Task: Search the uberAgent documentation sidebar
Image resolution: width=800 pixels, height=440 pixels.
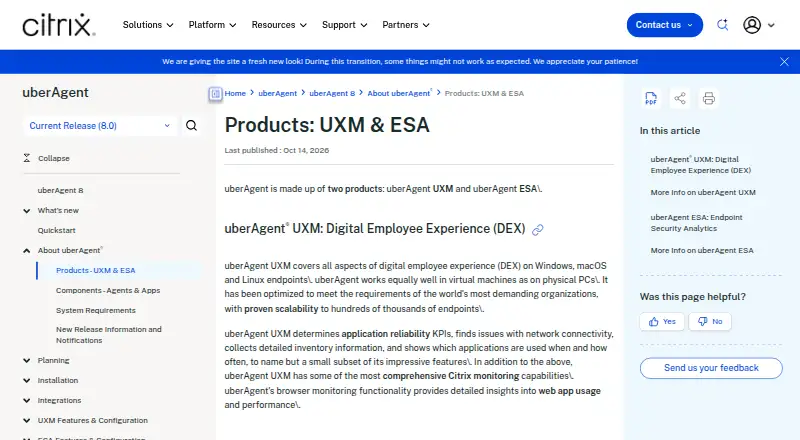Action: (x=191, y=126)
